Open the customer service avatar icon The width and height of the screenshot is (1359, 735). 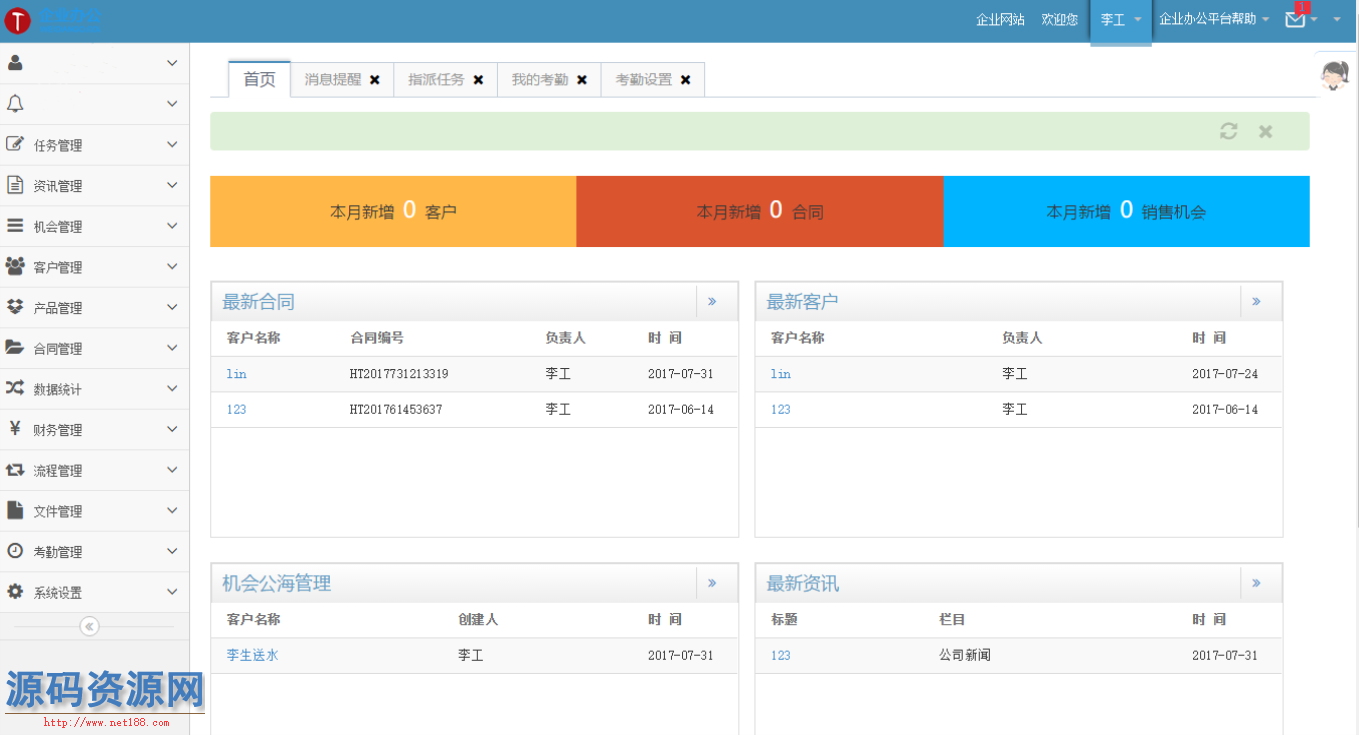click(1335, 75)
